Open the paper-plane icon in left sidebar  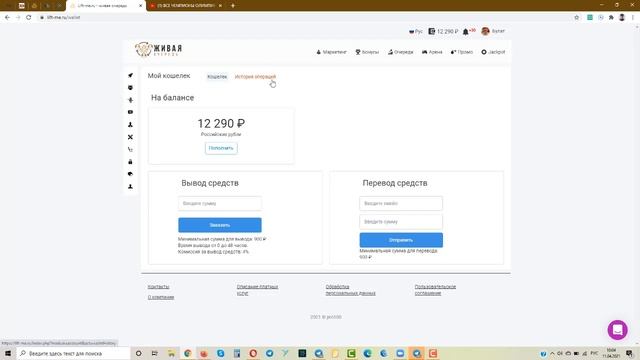[130, 75]
